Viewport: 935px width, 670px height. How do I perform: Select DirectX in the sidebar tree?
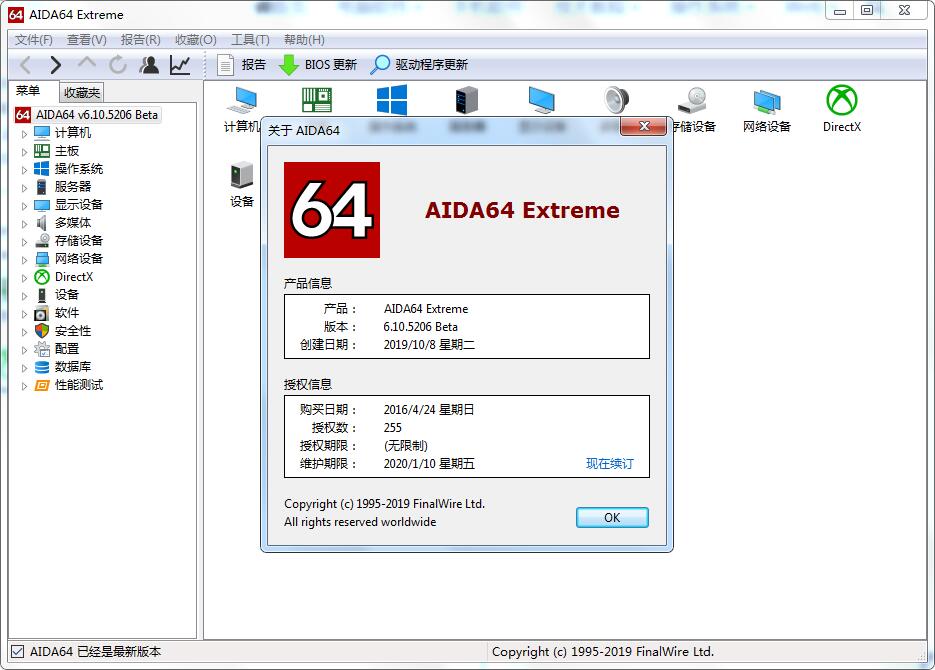click(x=74, y=277)
